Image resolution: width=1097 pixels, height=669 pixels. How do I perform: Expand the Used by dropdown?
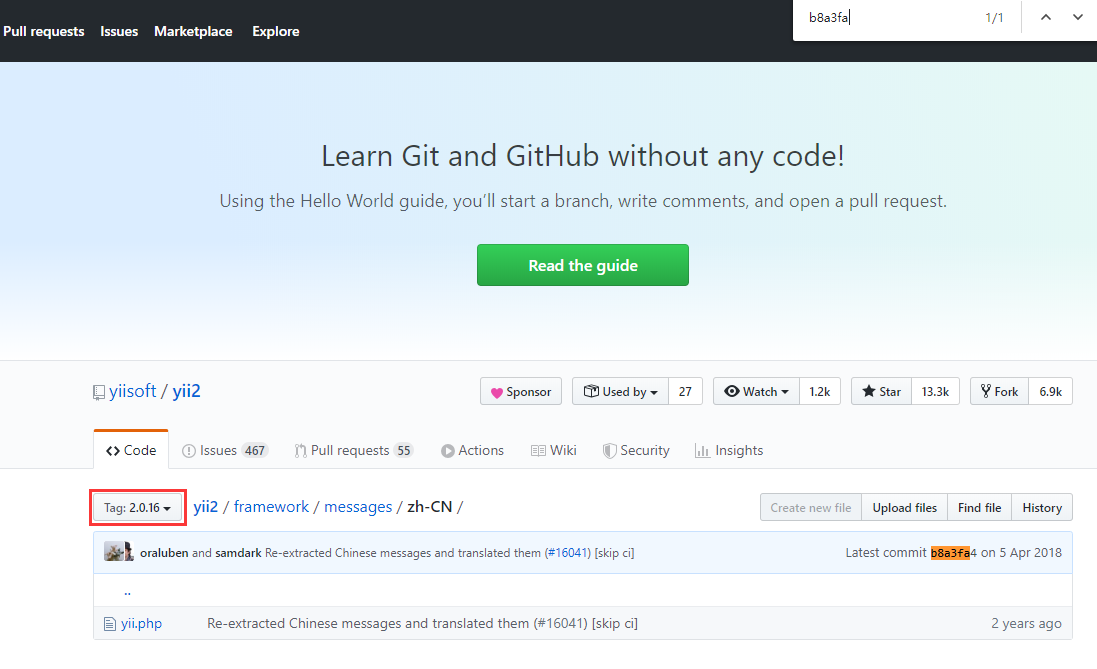(x=621, y=392)
